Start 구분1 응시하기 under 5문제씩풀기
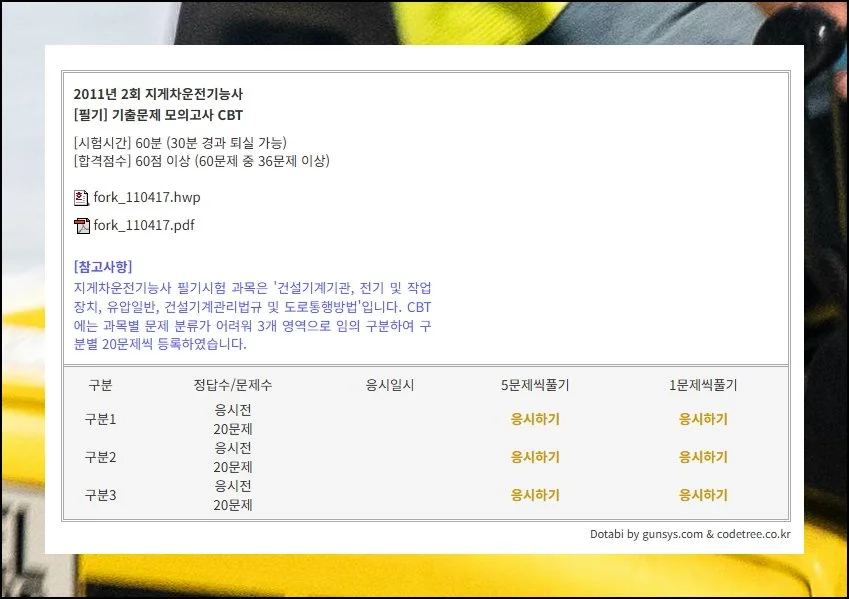This screenshot has width=849, height=599. (x=535, y=419)
